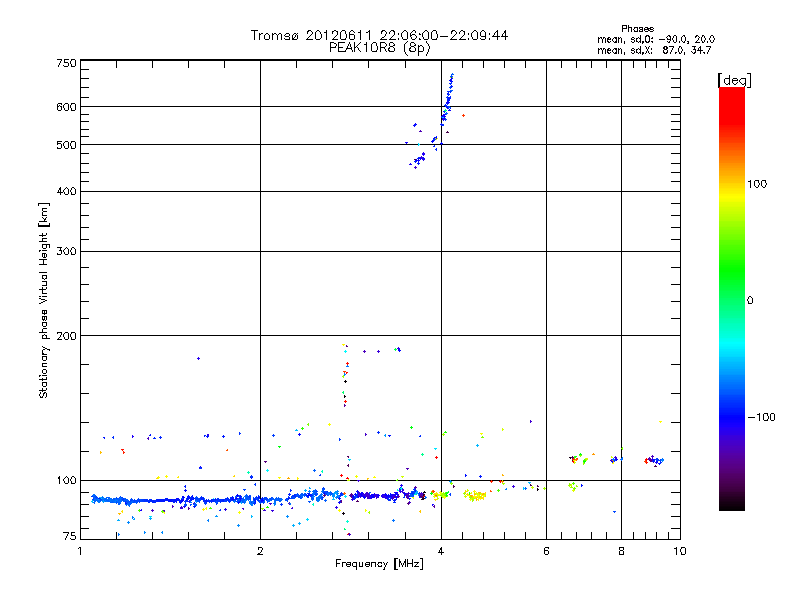Click the "Phases" heading text
The image size is (800, 600).
pos(637,29)
